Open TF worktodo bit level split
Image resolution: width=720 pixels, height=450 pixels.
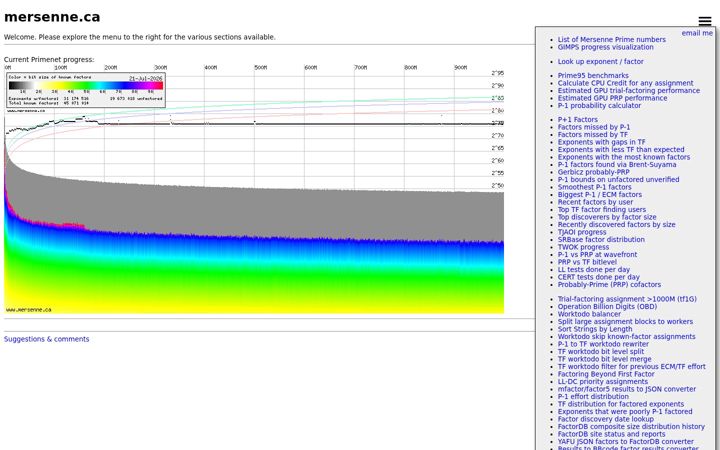[601, 351]
